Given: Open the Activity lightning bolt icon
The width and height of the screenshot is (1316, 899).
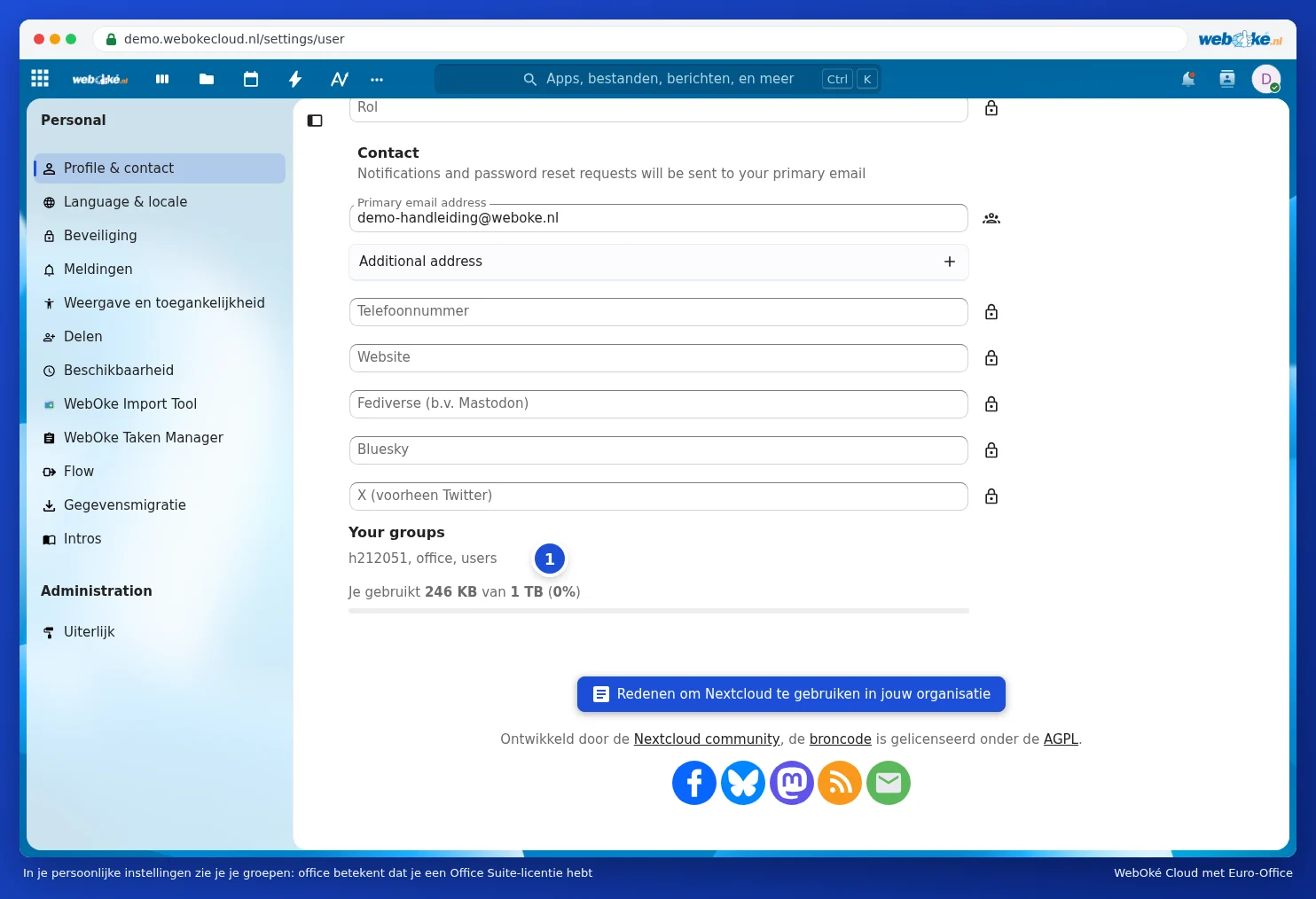Looking at the screenshot, I should [295, 79].
